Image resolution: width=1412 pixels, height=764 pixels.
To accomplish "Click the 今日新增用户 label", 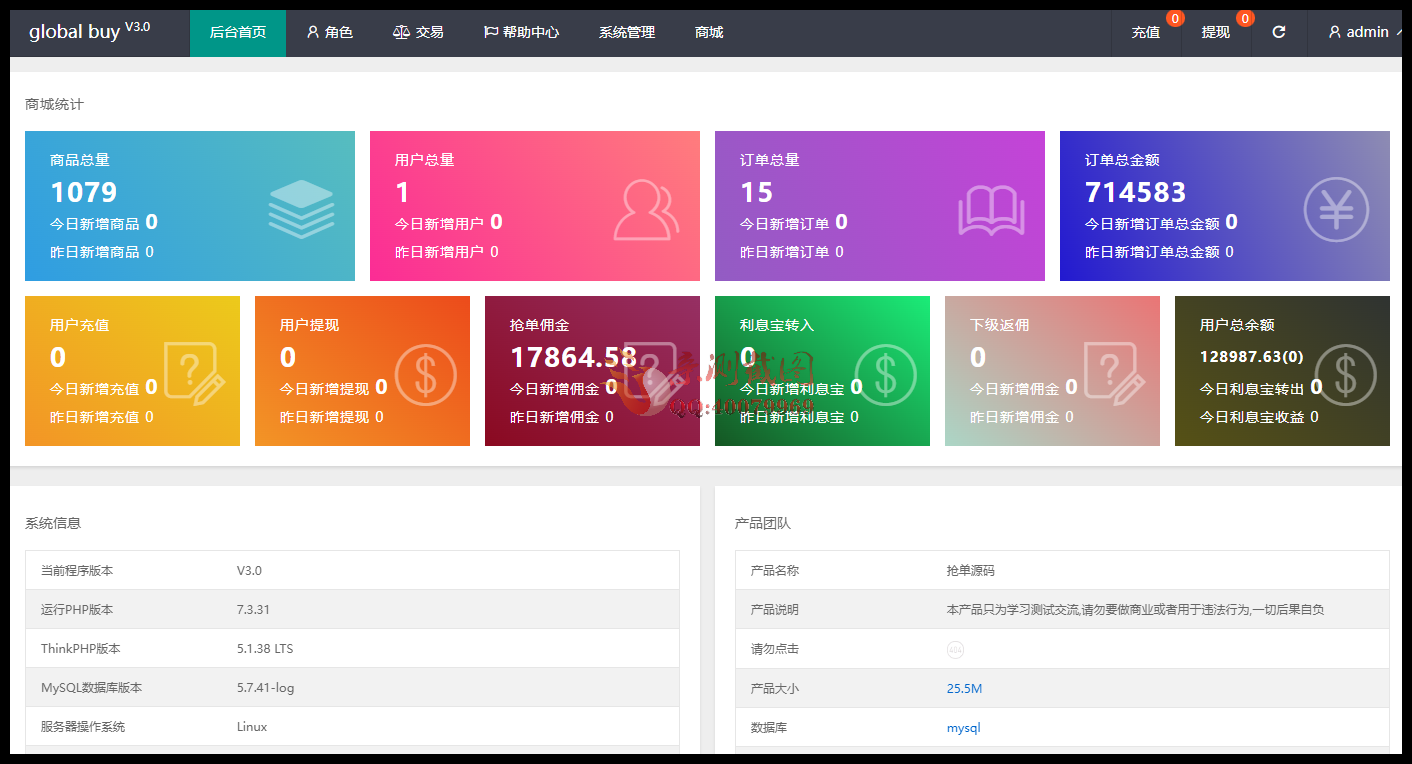I will (440, 224).
